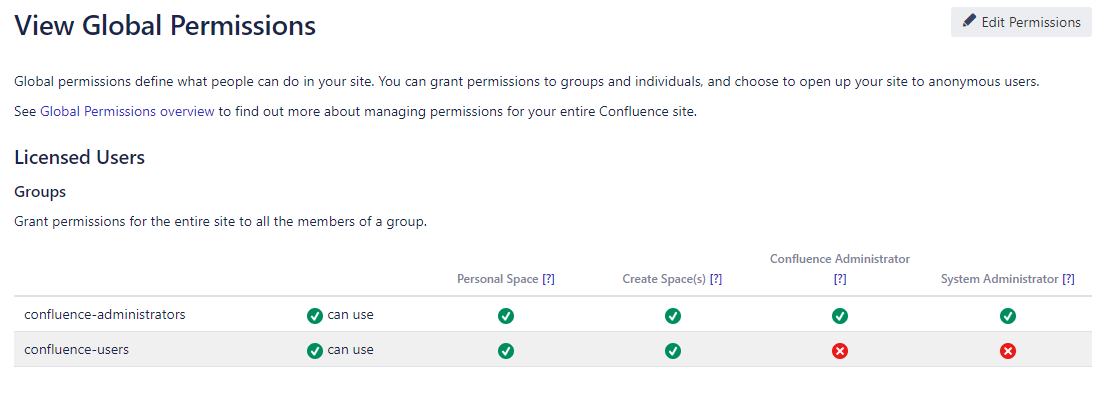Click confluence-administrators Confluence Administrator check icon

point(840,316)
